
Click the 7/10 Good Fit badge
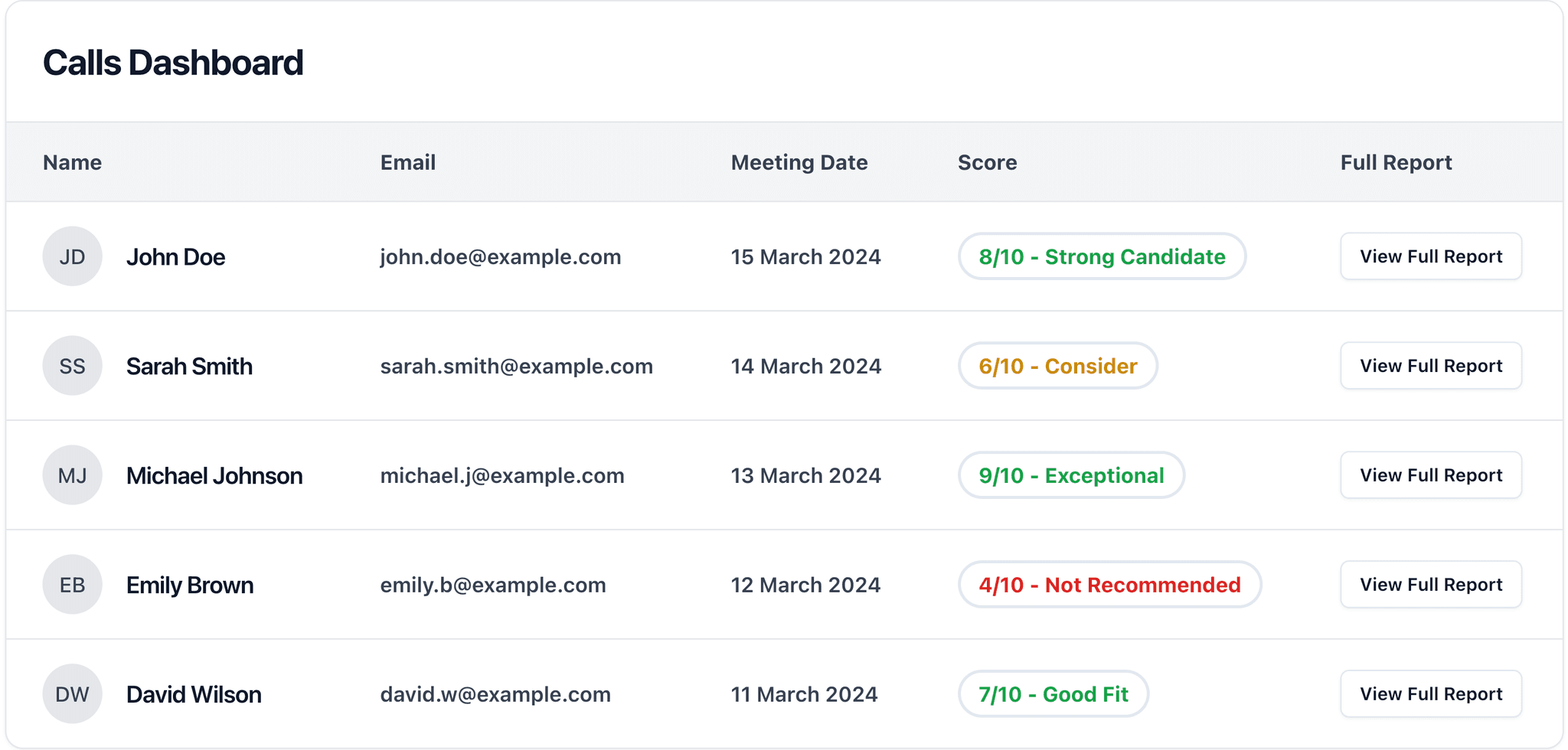click(1053, 694)
